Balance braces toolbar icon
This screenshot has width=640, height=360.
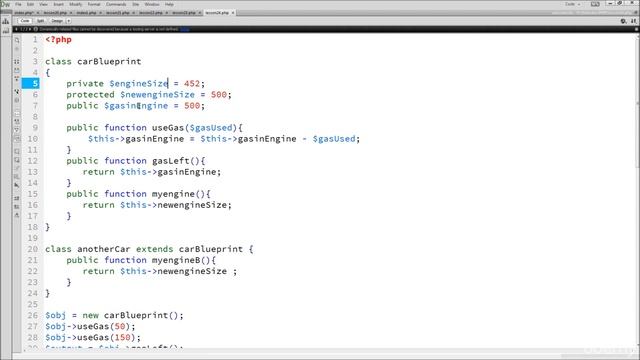point(17,100)
